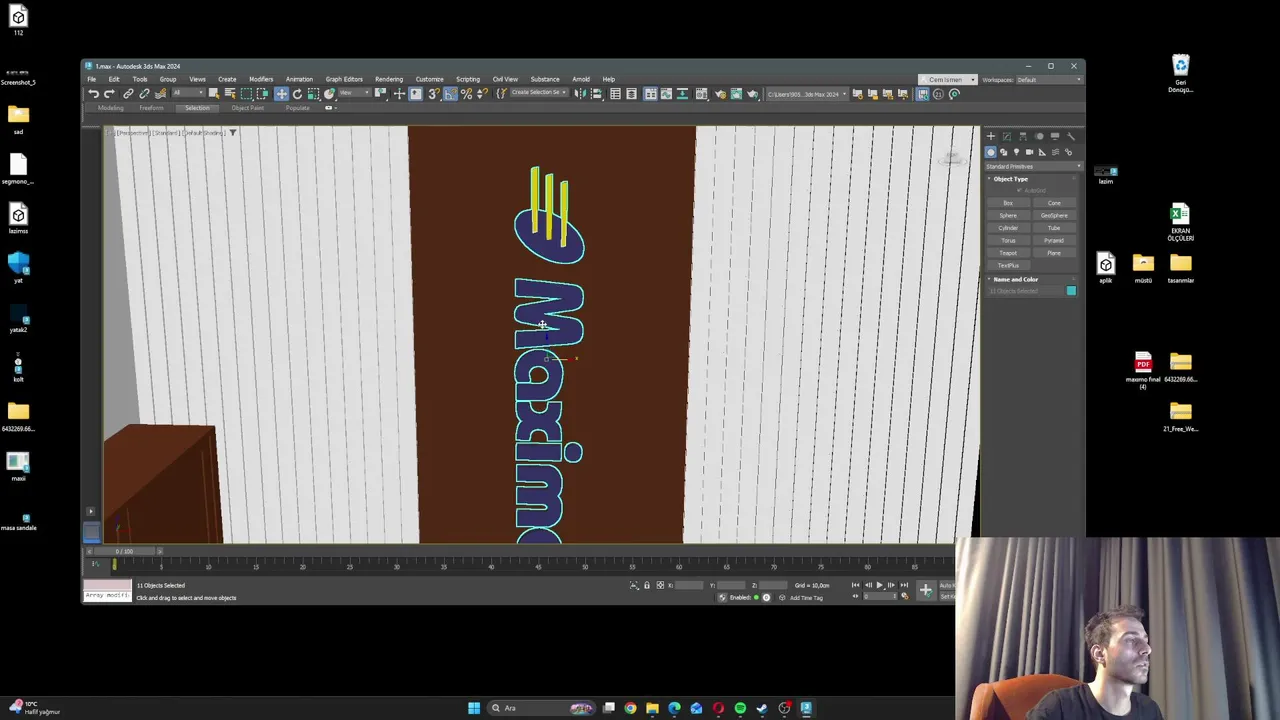Click the Undo arrow in 3ds Max toolbar
1280x720 pixels.
coord(93,94)
